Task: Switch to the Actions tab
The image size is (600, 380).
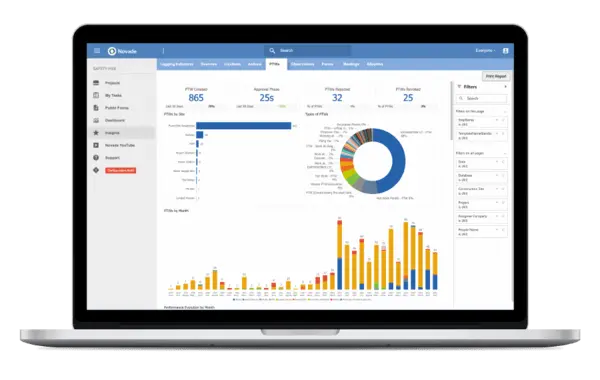Action: tap(254, 64)
